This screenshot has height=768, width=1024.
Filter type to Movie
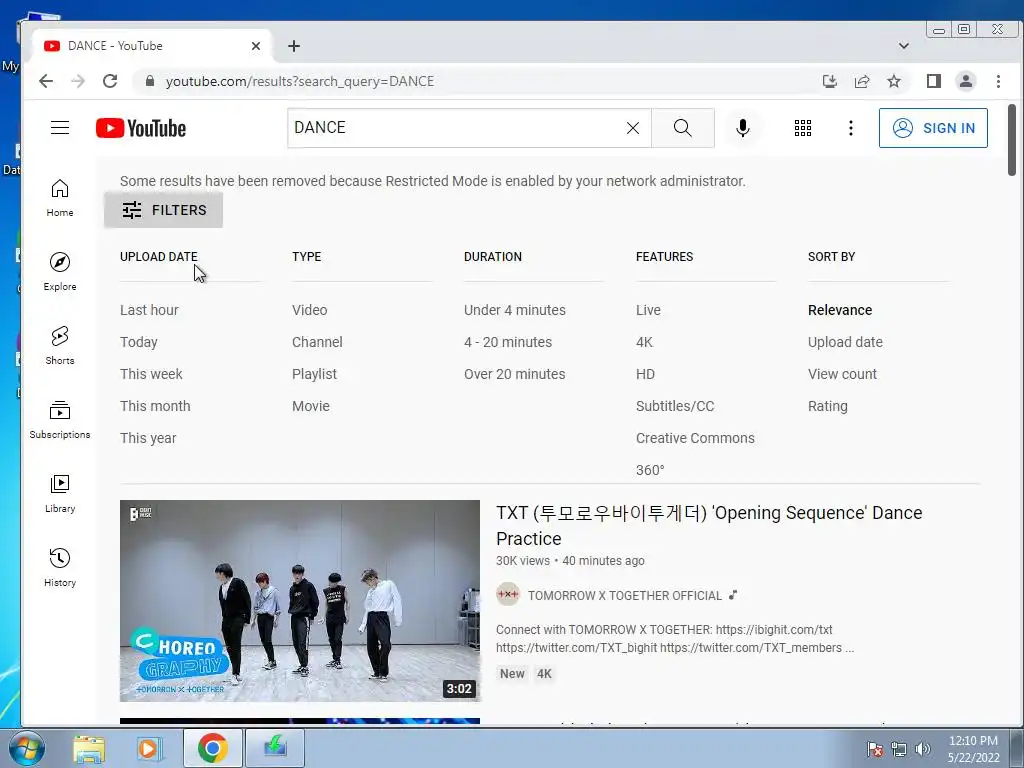(x=310, y=406)
